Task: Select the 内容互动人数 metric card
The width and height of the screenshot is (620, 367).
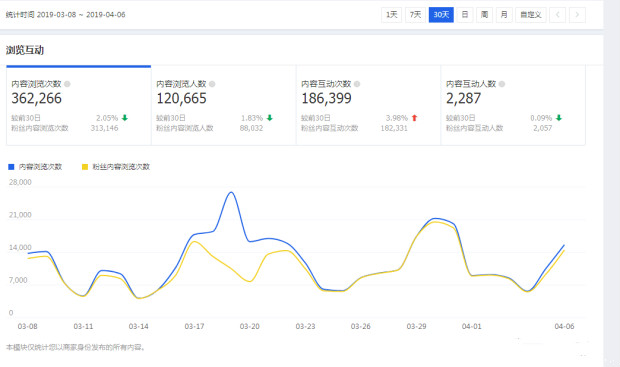Action: click(x=513, y=106)
